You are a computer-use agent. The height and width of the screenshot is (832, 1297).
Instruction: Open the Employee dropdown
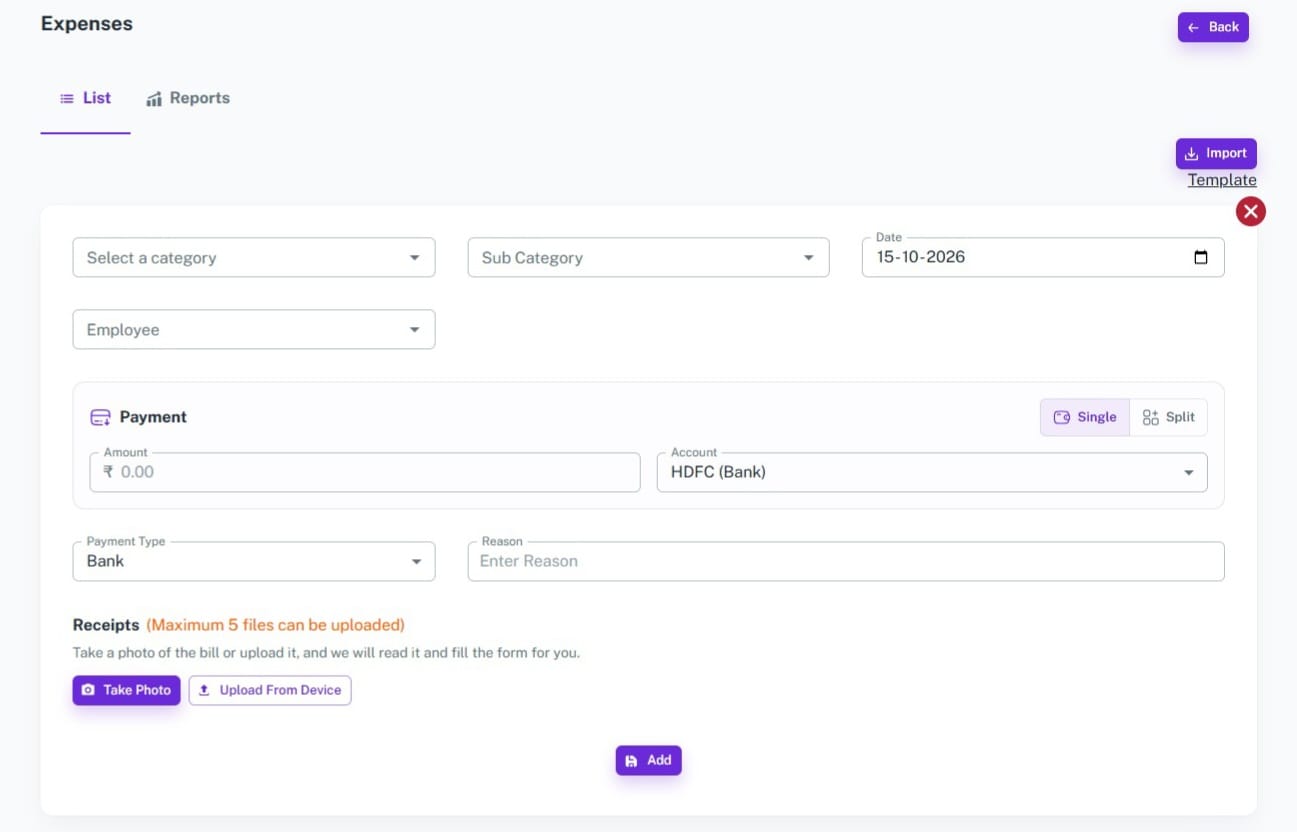254,329
